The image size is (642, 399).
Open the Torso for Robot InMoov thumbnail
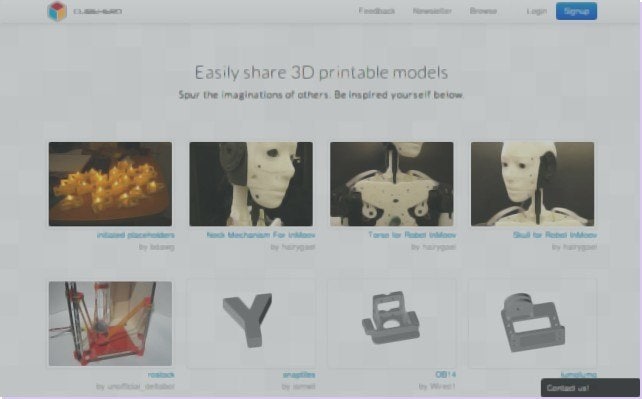(x=392, y=184)
